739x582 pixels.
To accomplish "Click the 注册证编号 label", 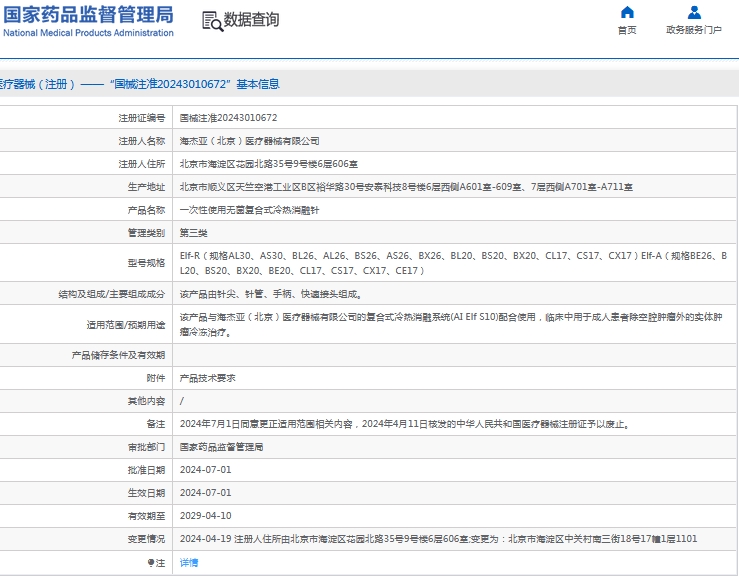I will [x=141, y=118].
